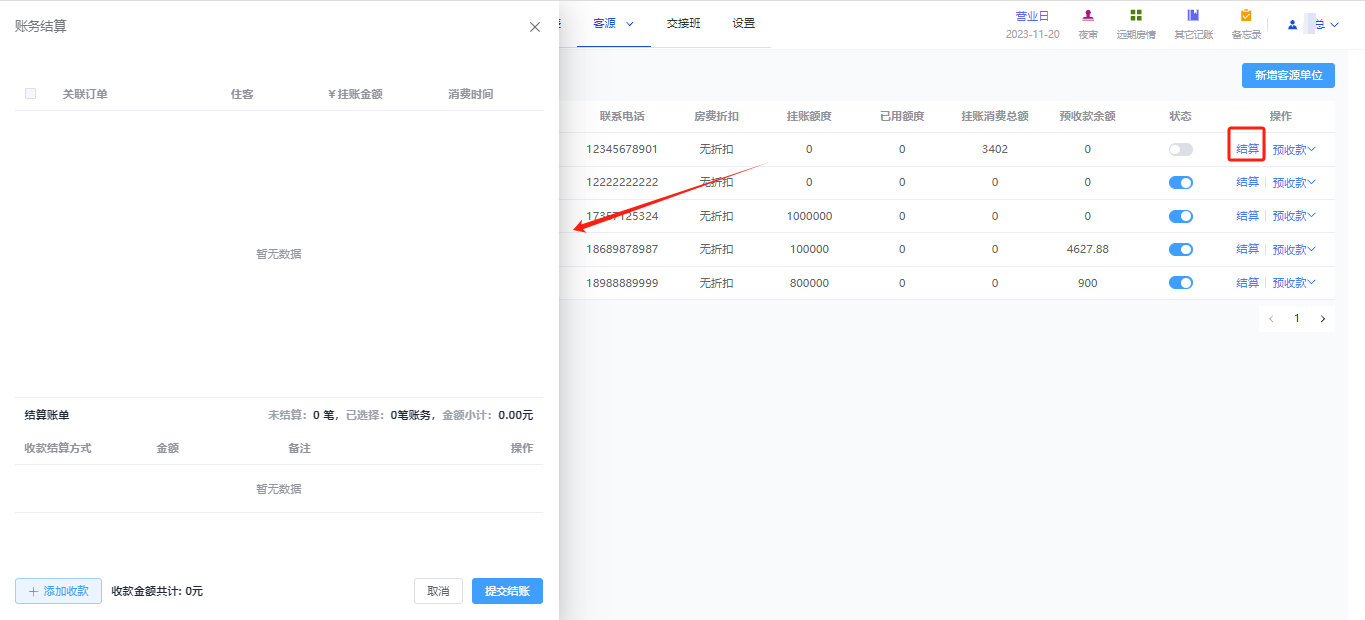Enable the status toggle for phone 12345678901

[1181, 149]
